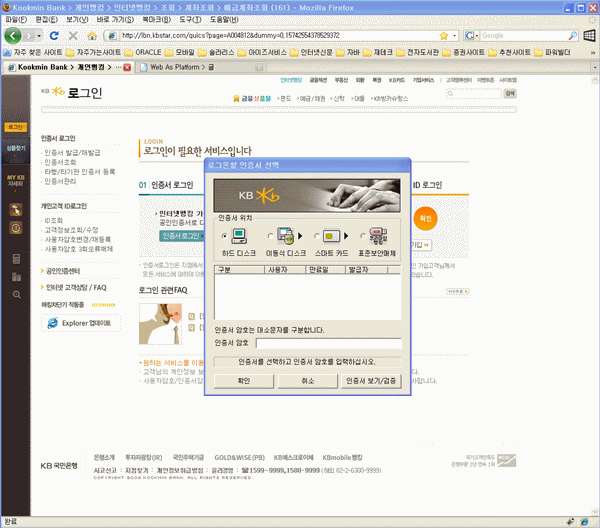The height and width of the screenshot is (528, 600).
Task: Click the site search 검색 button
Action: point(510,93)
